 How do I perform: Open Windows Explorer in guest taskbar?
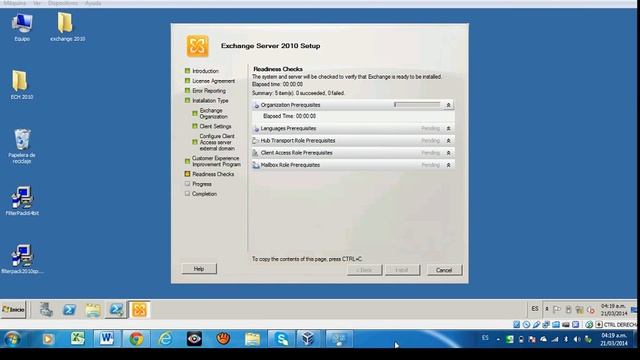pyautogui.click(x=93, y=310)
